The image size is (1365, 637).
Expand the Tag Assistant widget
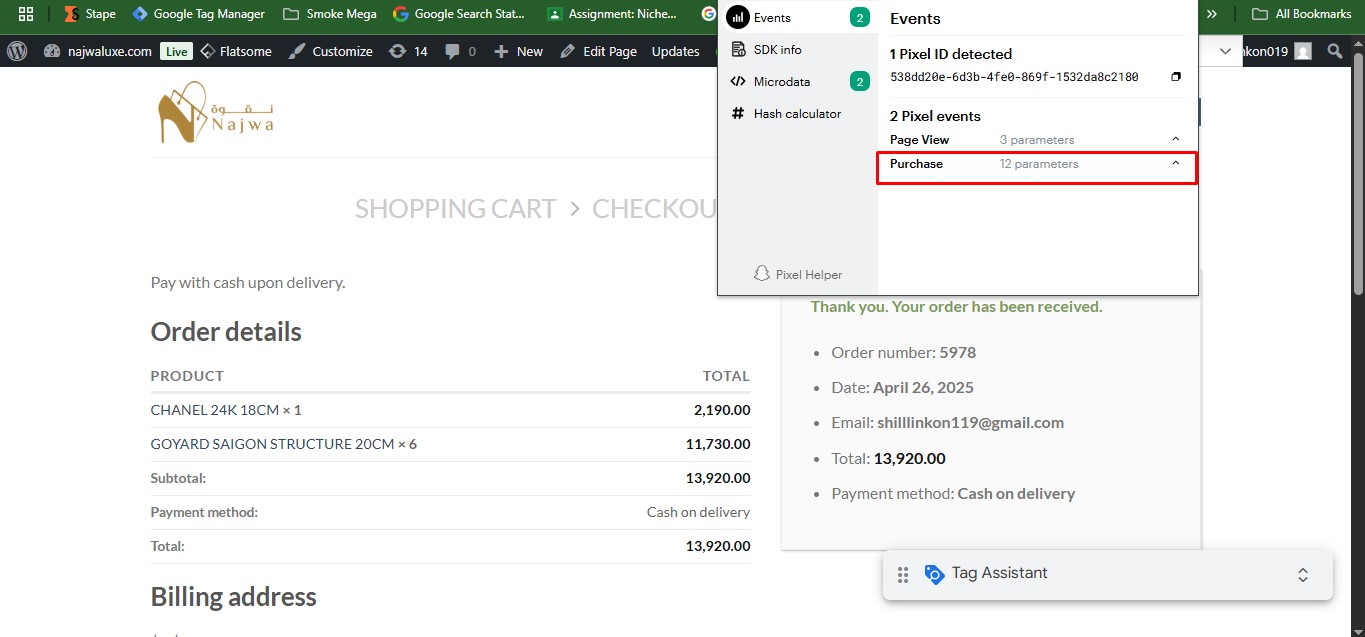(1302, 575)
